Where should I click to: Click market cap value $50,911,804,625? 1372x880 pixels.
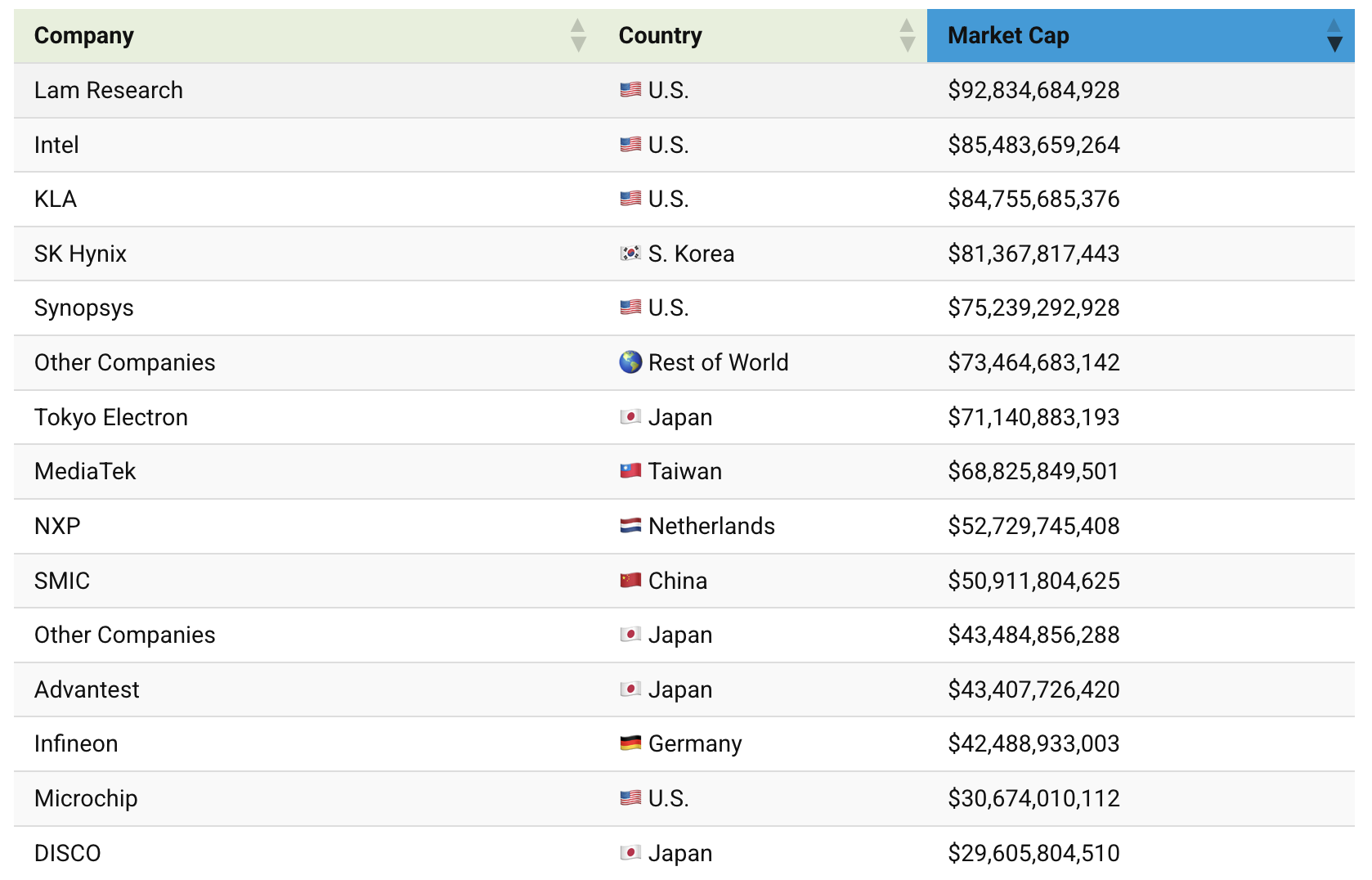(1033, 581)
